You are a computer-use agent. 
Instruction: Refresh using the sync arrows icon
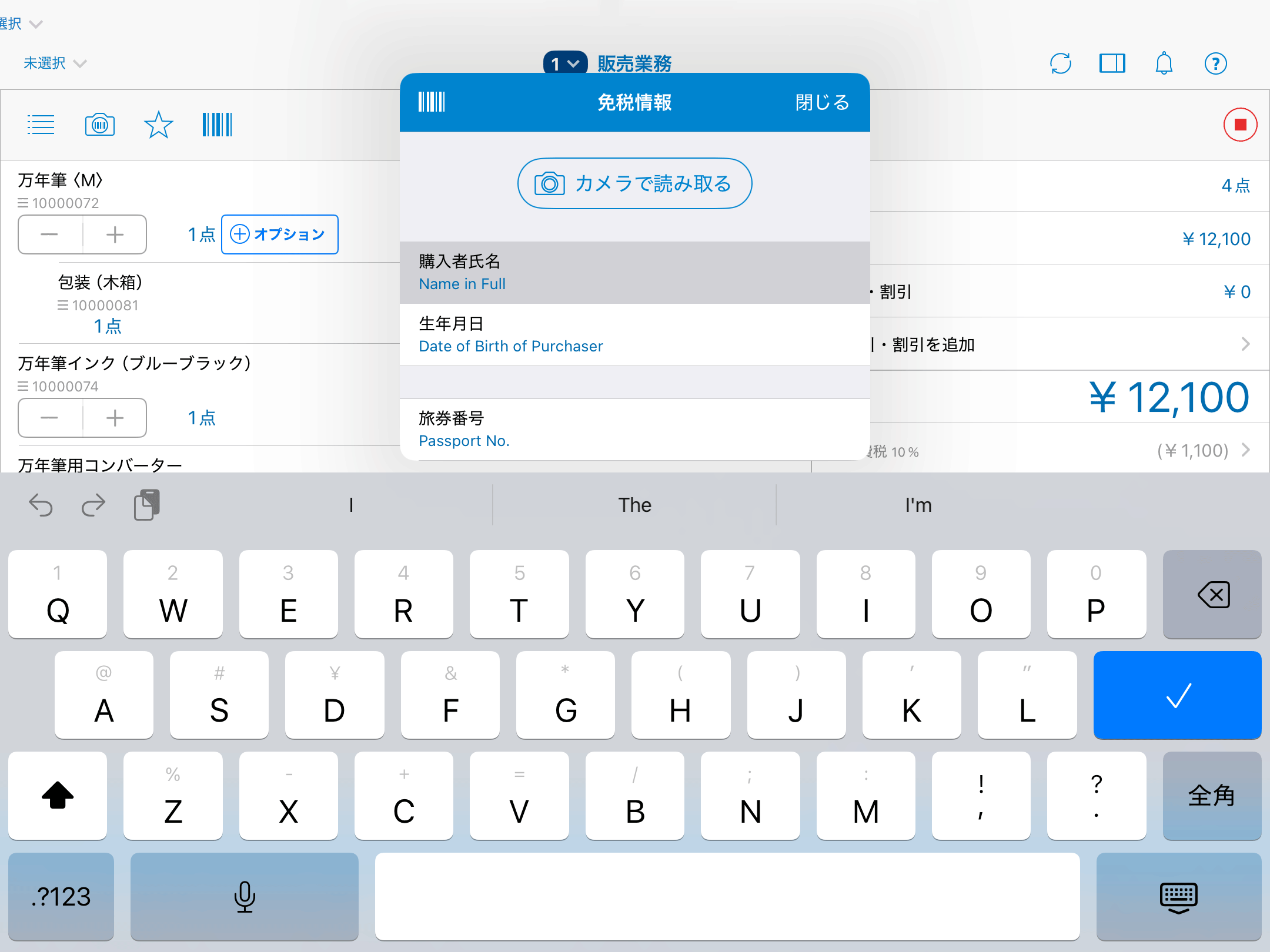(1061, 63)
